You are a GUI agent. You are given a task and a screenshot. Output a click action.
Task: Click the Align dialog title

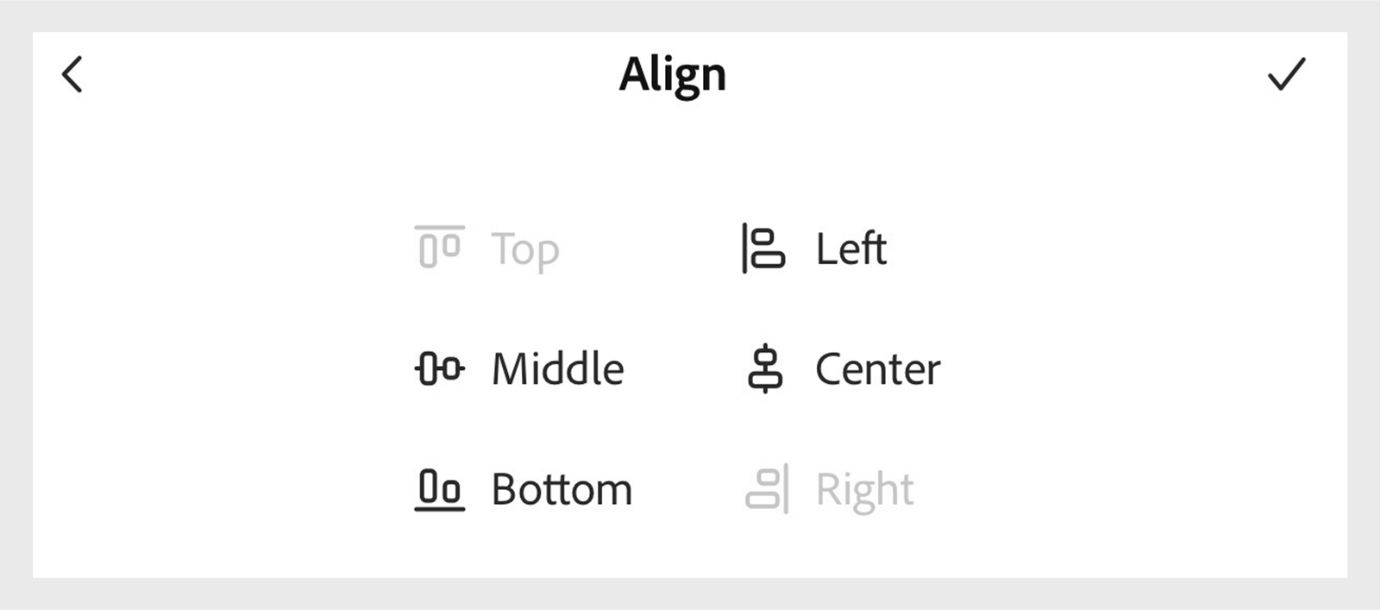(x=672, y=72)
